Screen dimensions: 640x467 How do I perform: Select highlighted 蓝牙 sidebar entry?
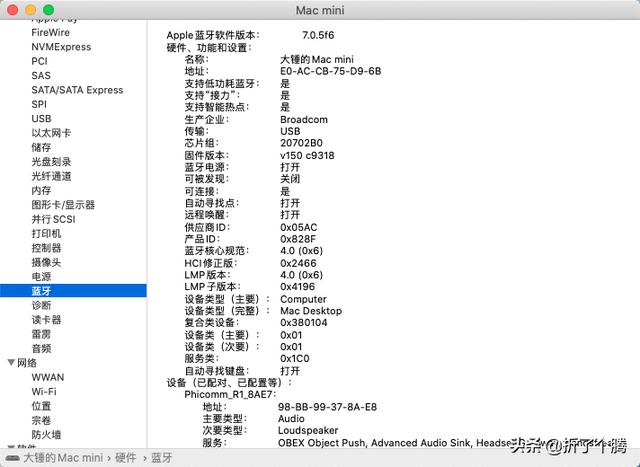73,291
